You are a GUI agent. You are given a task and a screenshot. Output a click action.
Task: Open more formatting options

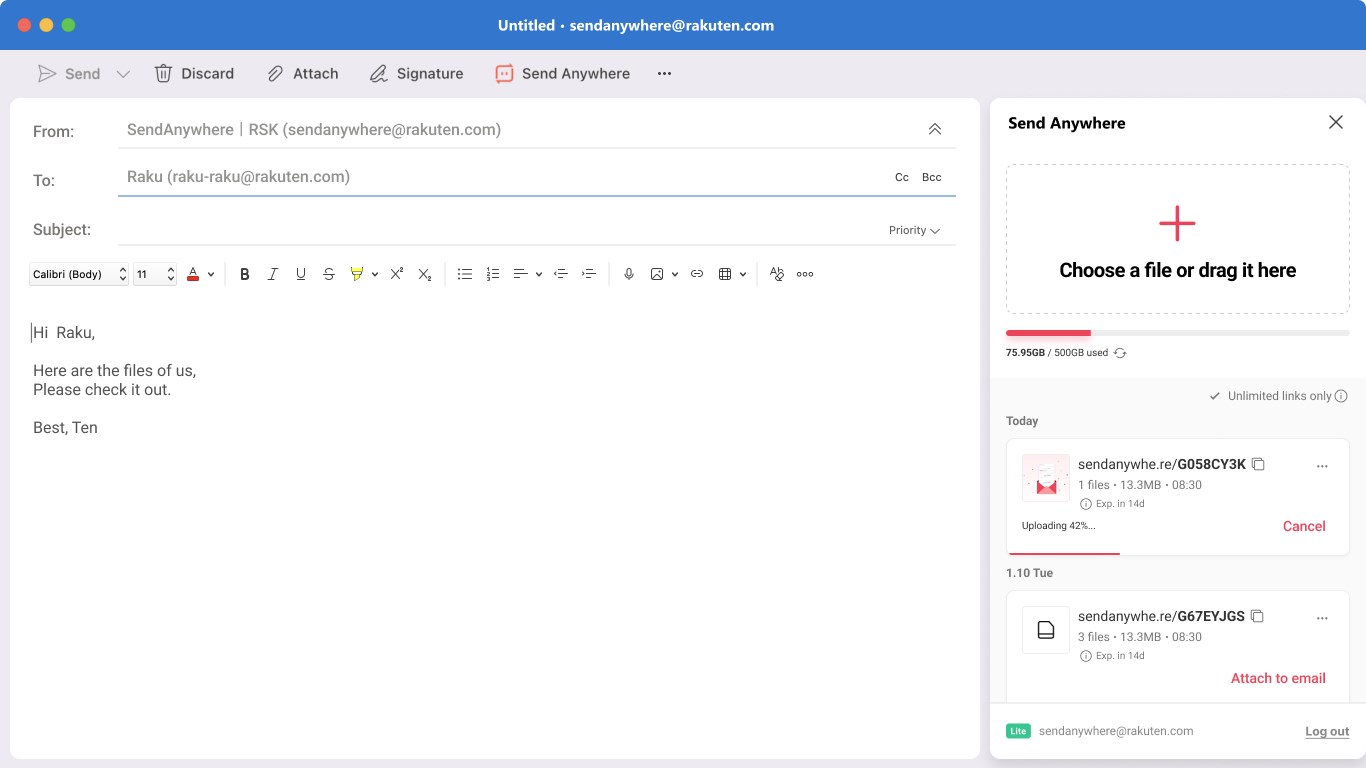click(805, 274)
